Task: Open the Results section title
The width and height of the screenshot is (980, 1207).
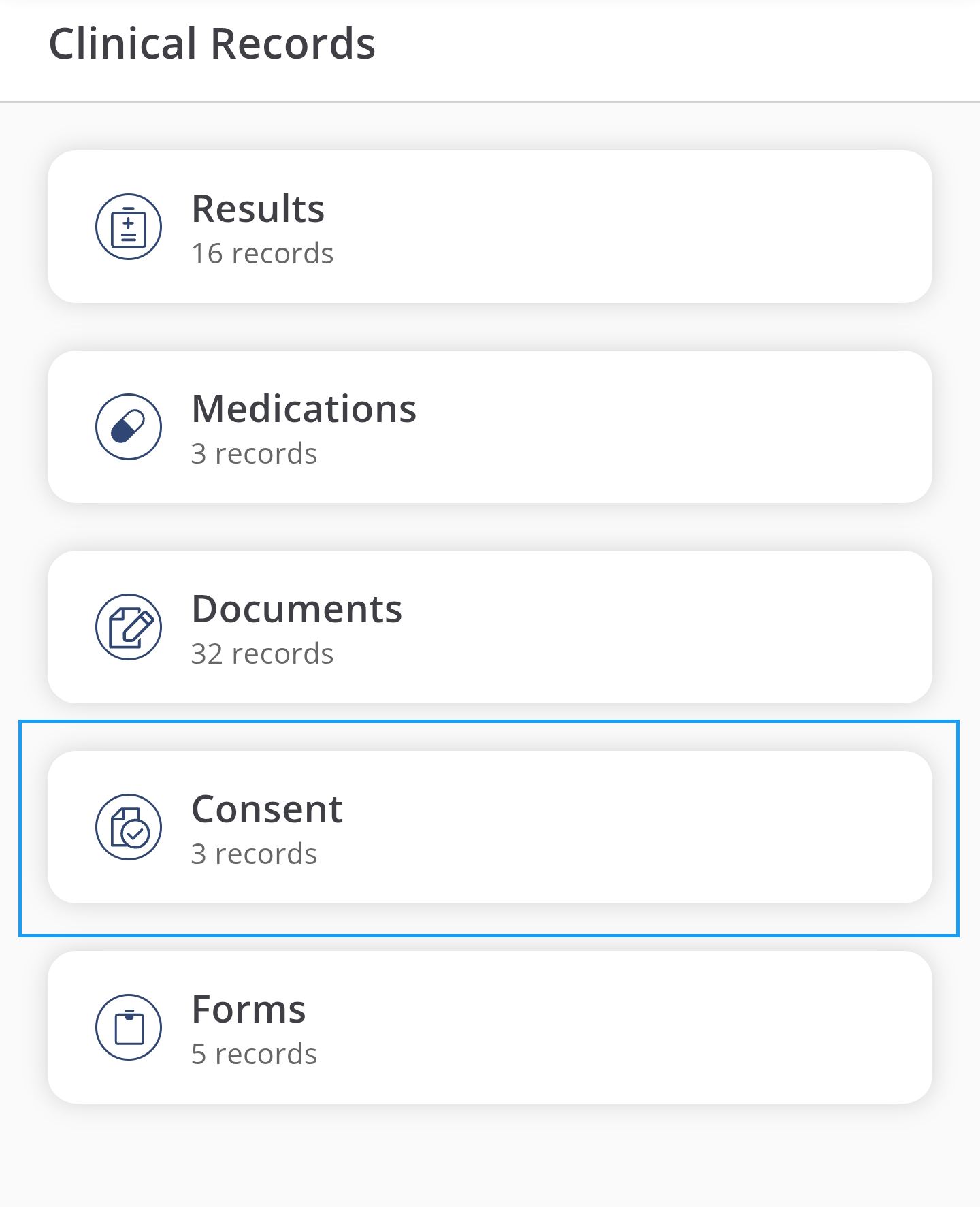Action: pyautogui.click(x=258, y=208)
